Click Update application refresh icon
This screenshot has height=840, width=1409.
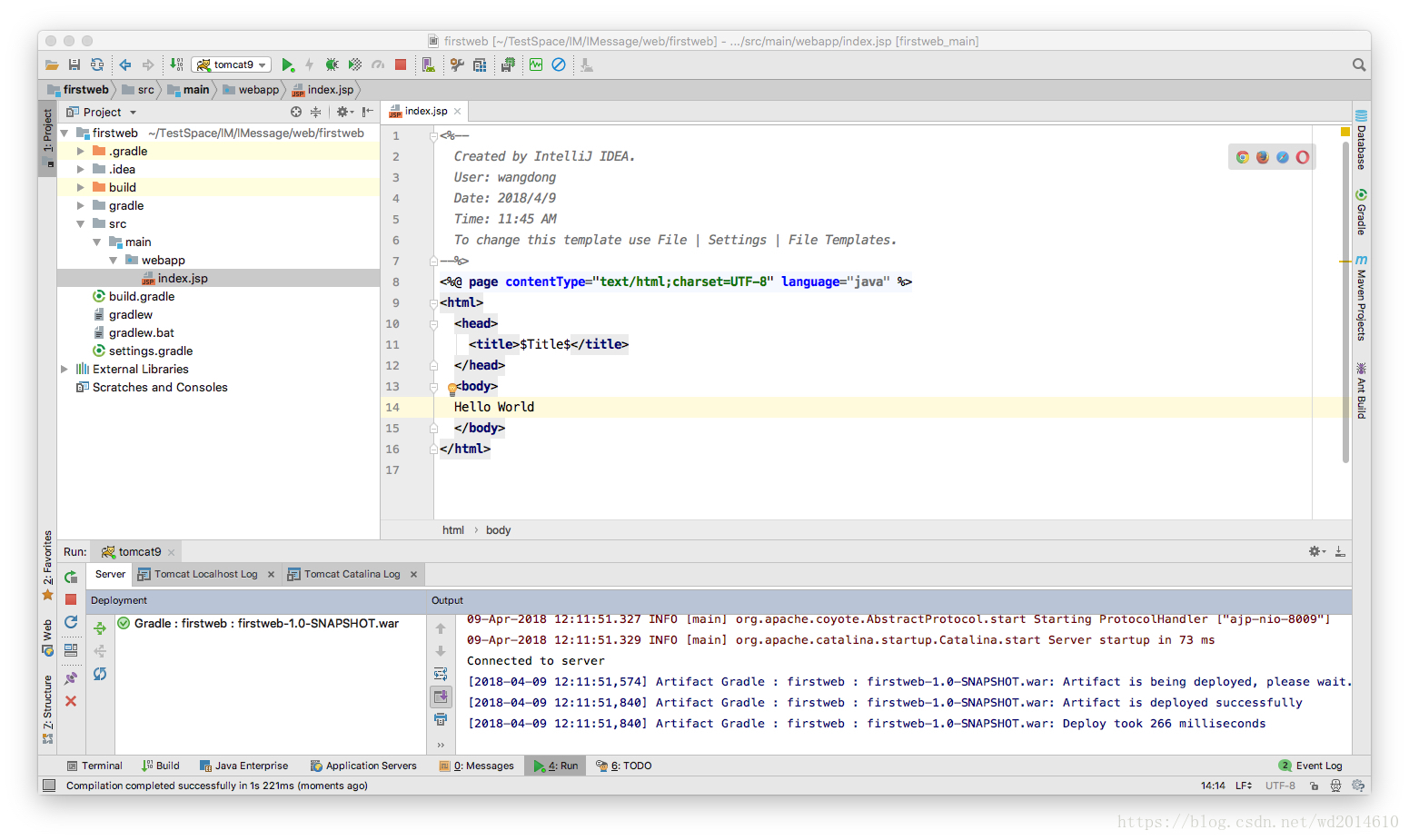[x=71, y=622]
